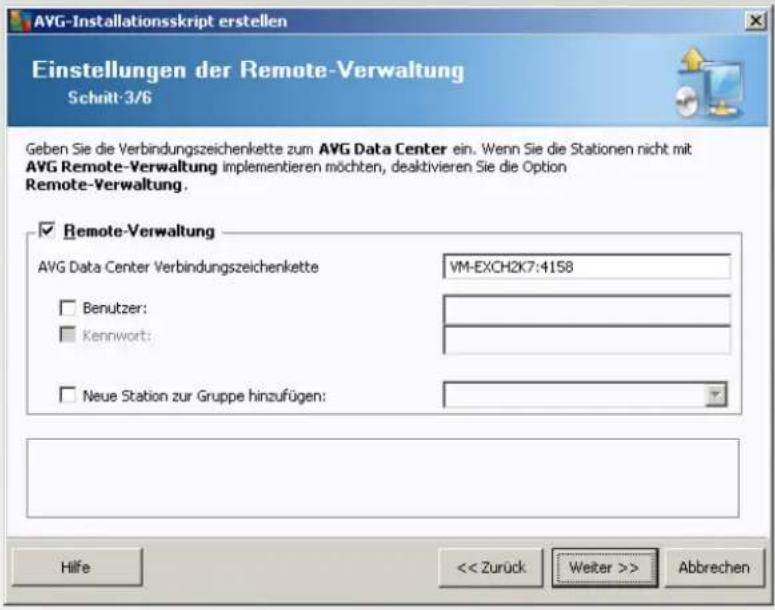Open the group selection dropdown arrow

716,395
